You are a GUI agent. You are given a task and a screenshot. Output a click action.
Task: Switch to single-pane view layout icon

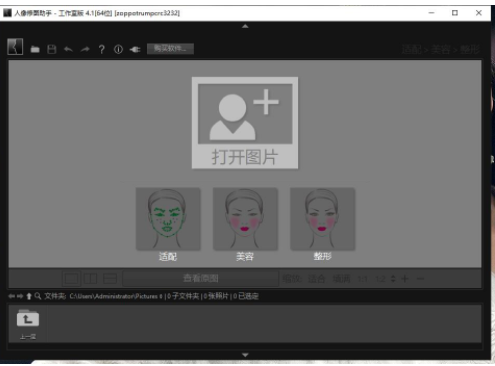pyautogui.click(x=71, y=278)
